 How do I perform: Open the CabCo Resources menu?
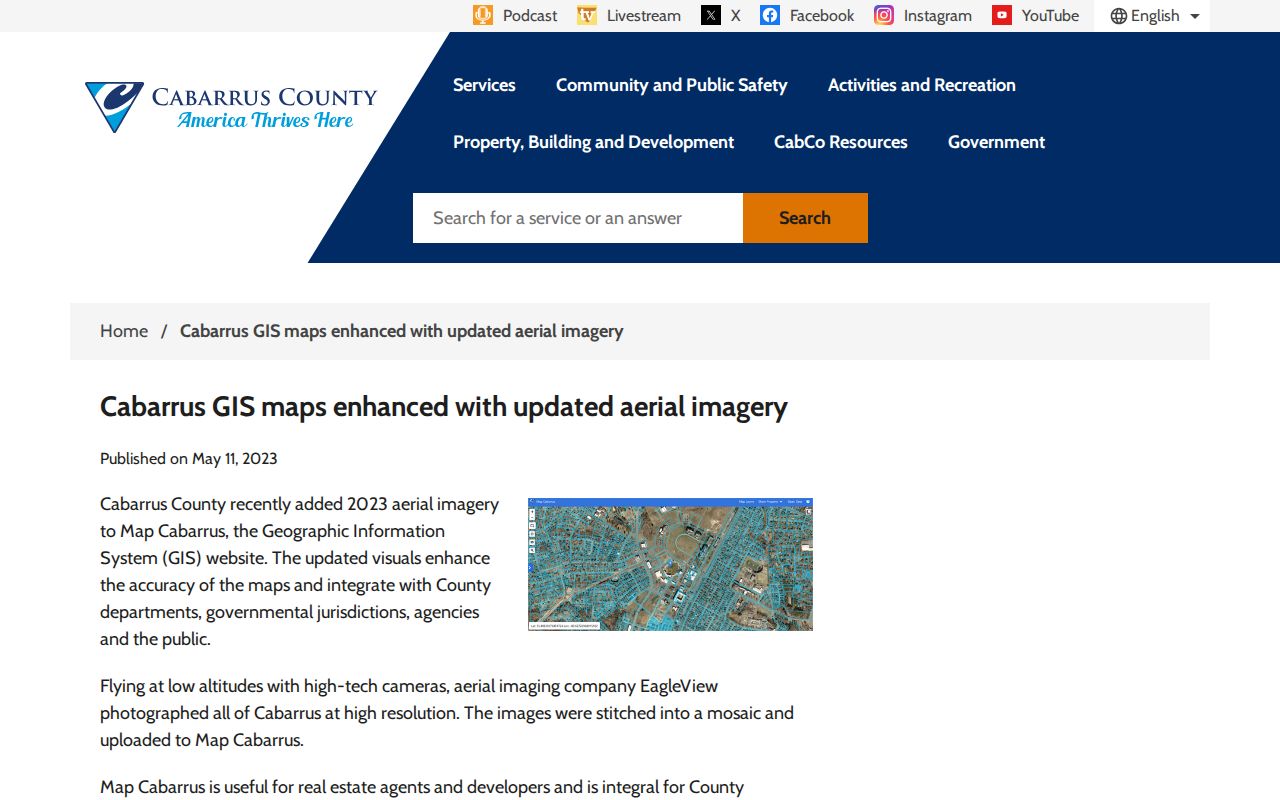coord(841,142)
